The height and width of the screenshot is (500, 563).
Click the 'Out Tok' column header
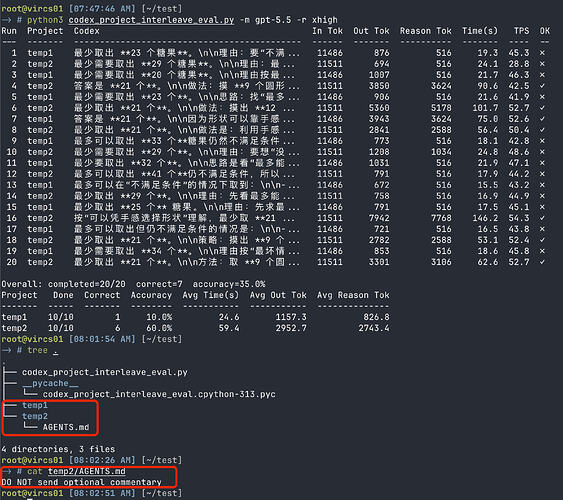click(x=371, y=31)
